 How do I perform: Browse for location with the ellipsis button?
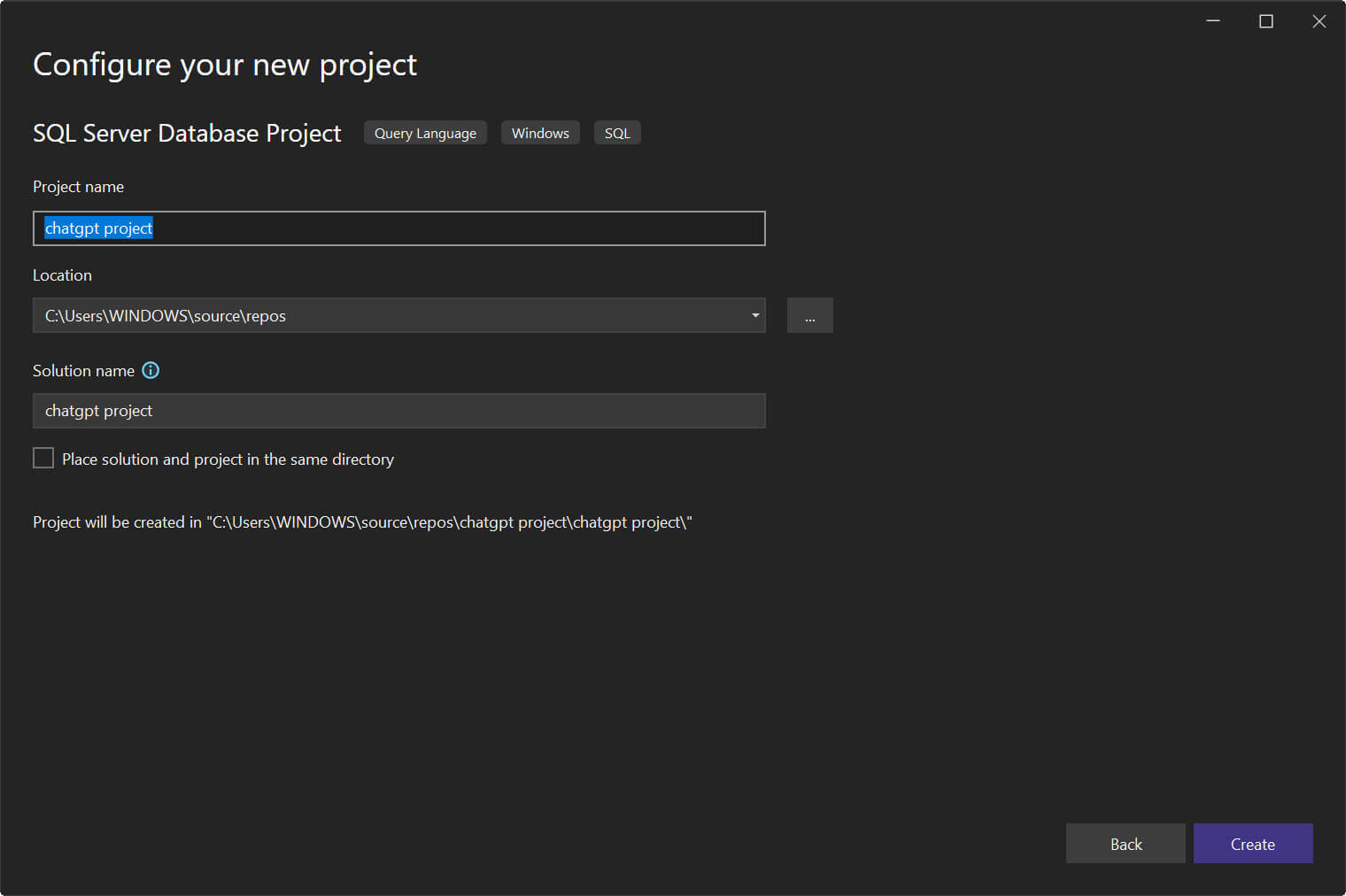[x=809, y=316]
